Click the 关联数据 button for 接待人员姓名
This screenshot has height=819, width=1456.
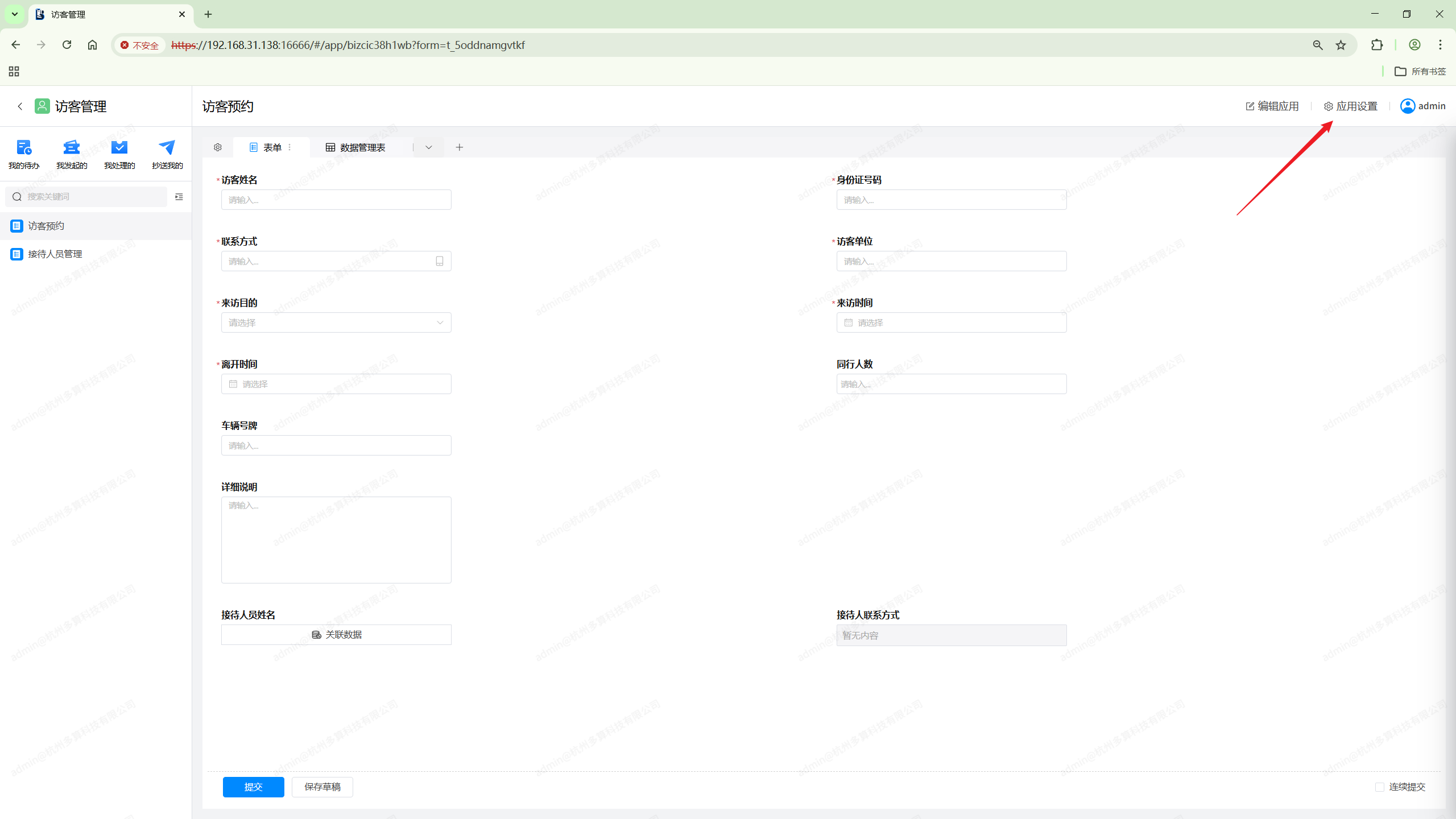[x=336, y=635]
